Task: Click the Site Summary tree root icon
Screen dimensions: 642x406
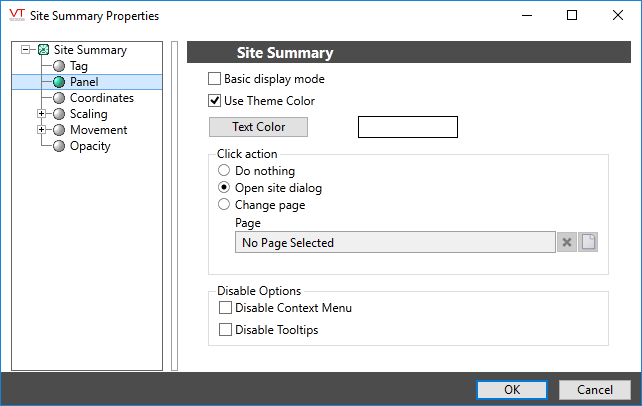Action: pyautogui.click(x=43, y=50)
